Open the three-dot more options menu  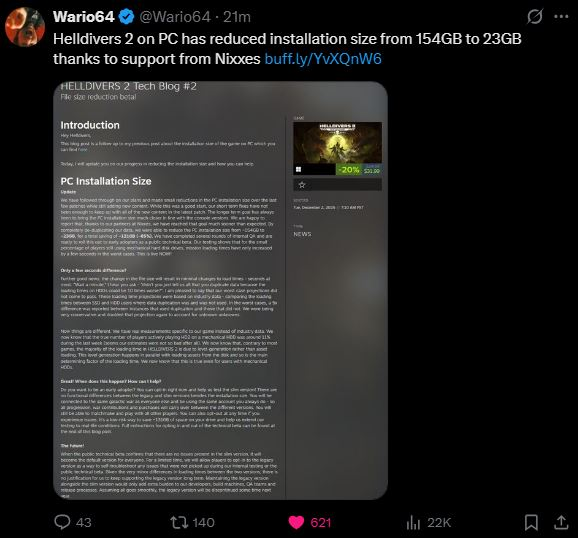[561, 17]
